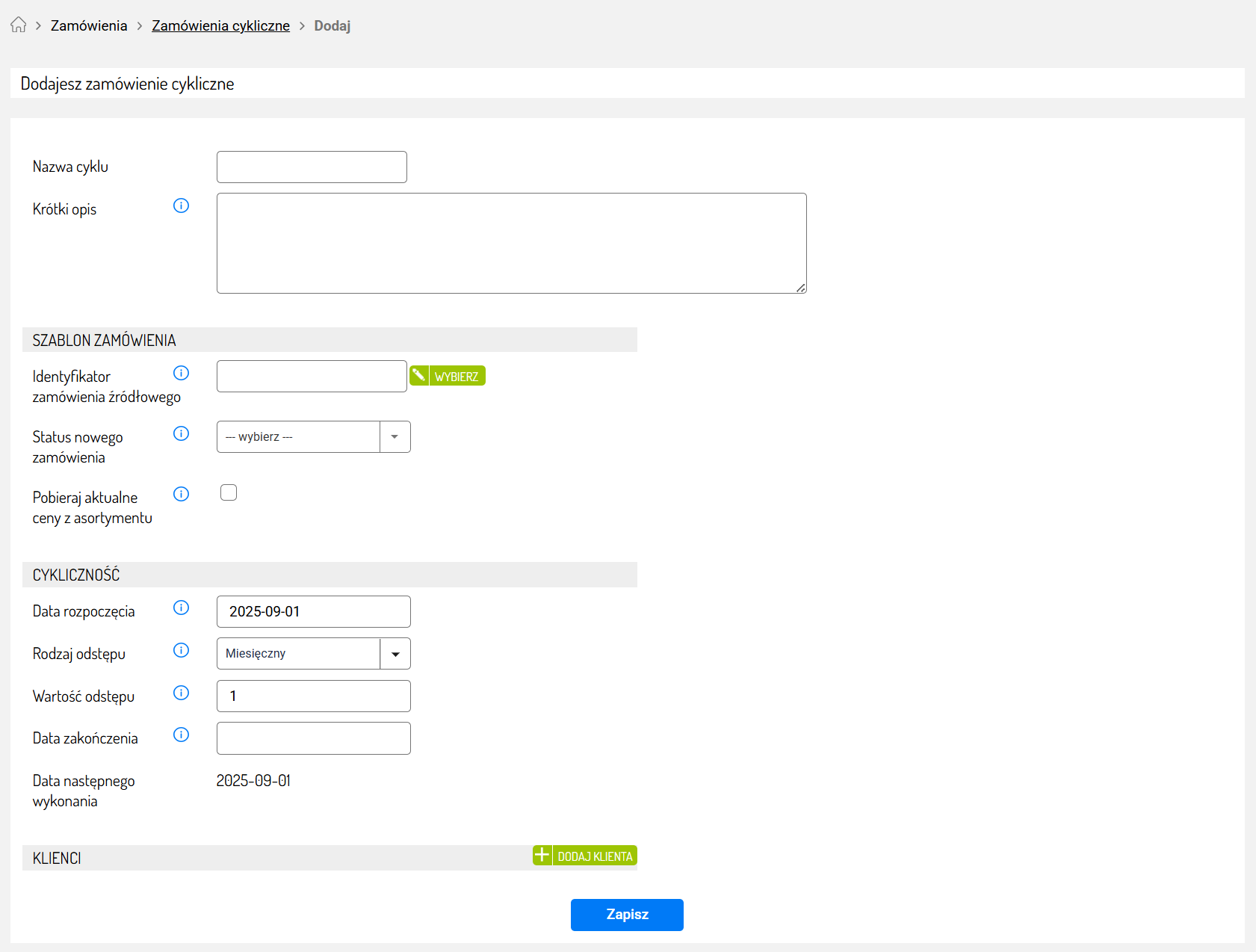Click info icon for Pobieraj aktualne ceny

(x=181, y=494)
